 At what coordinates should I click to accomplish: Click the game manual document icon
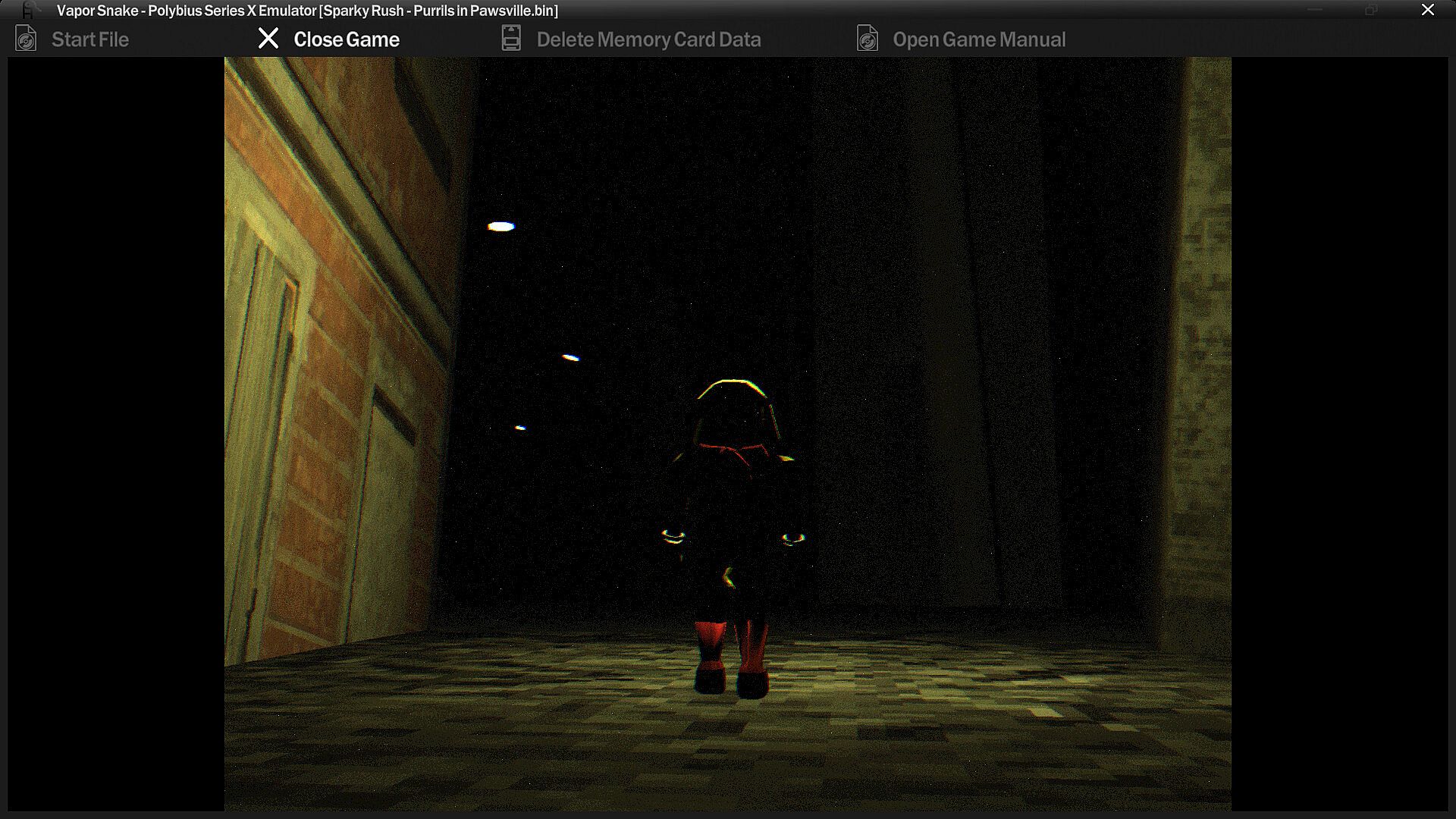point(868,39)
